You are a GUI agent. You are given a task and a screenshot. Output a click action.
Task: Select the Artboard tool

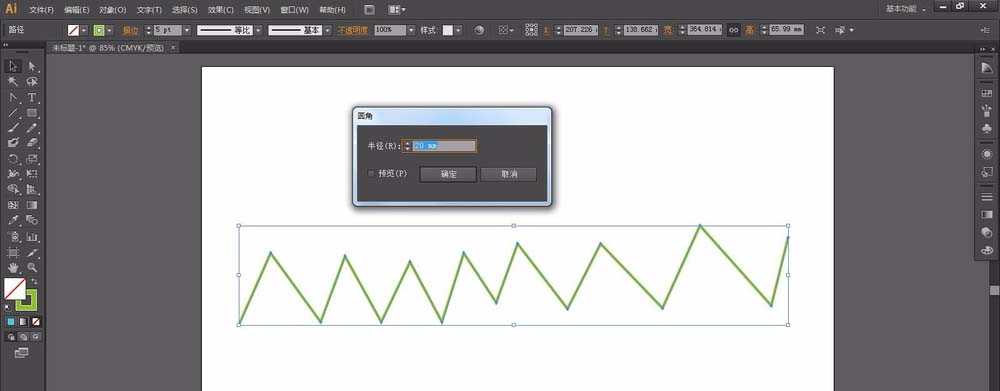click(13, 252)
